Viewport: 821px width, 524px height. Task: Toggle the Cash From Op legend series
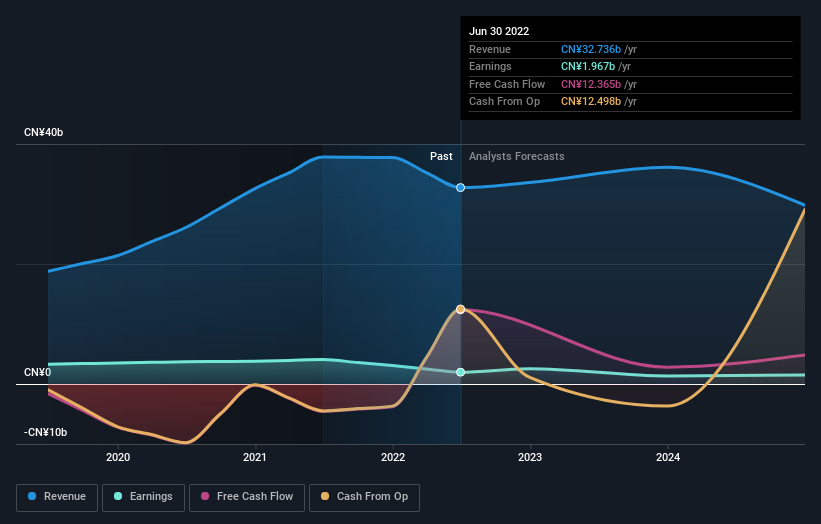pyautogui.click(x=364, y=497)
